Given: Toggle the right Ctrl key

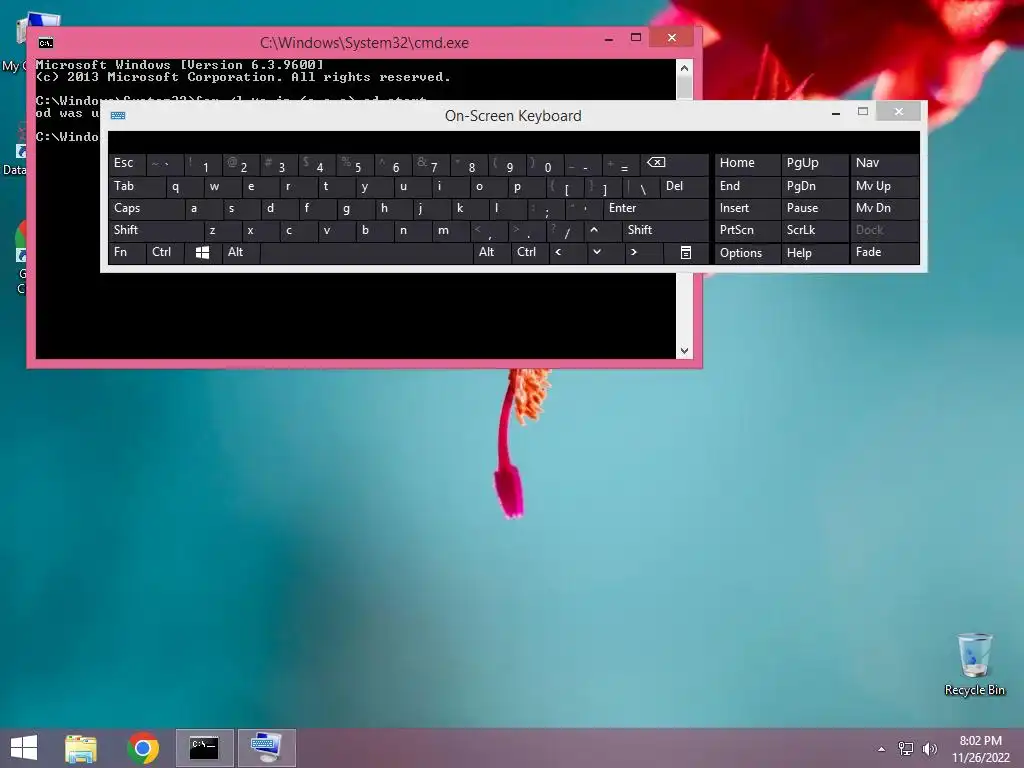Looking at the screenshot, I should click(530, 253).
